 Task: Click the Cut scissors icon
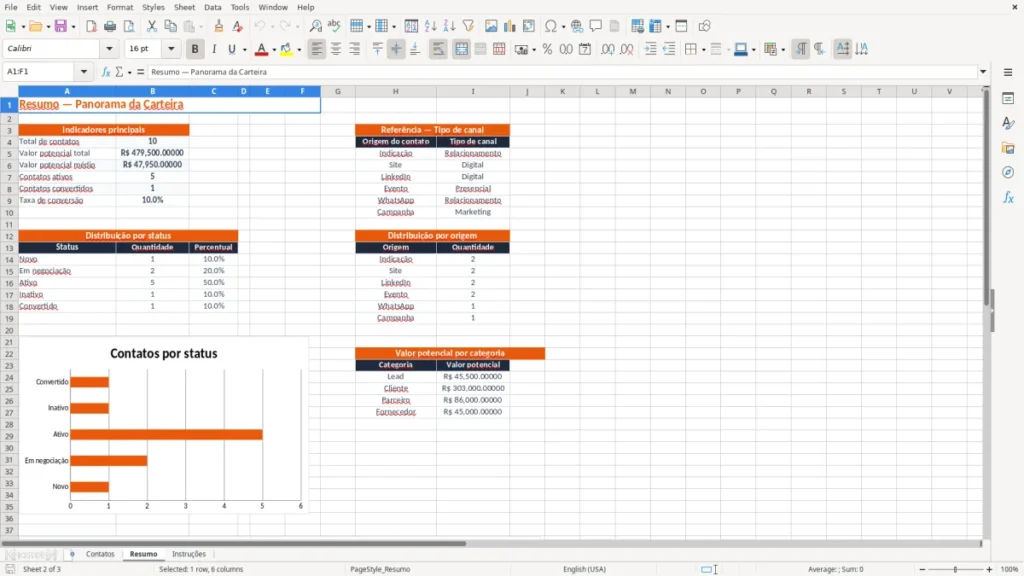tap(152, 26)
